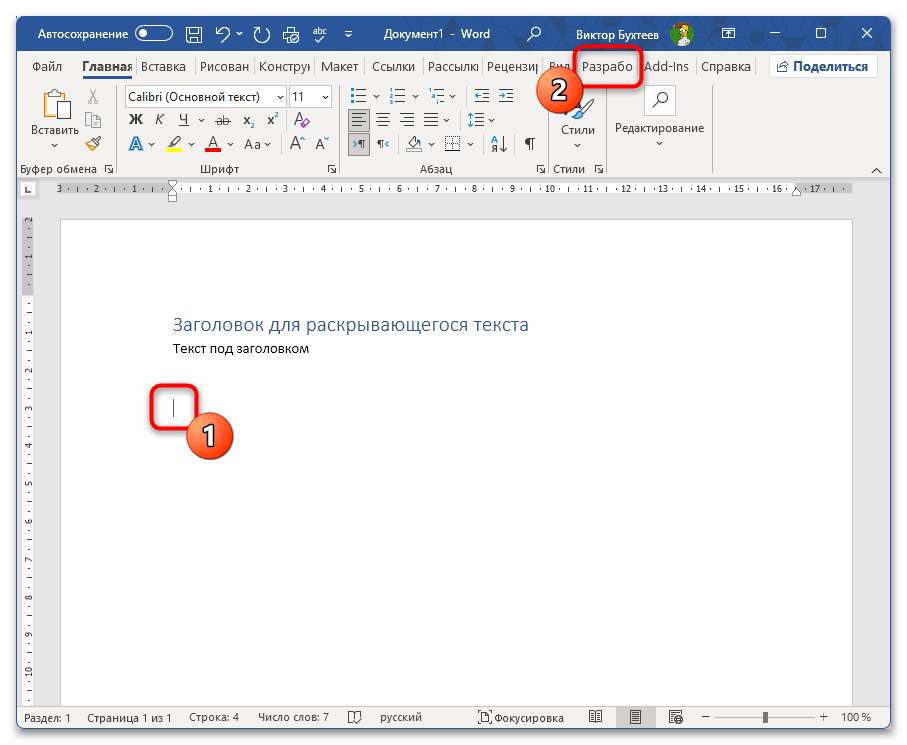The image size is (907, 745).
Task: Switch to the Разработчик tab
Action: tap(607, 67)
